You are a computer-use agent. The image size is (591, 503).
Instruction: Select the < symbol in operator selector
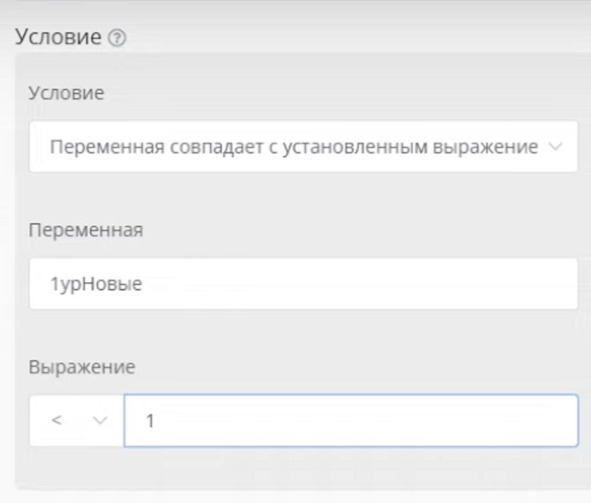point(57,420)
